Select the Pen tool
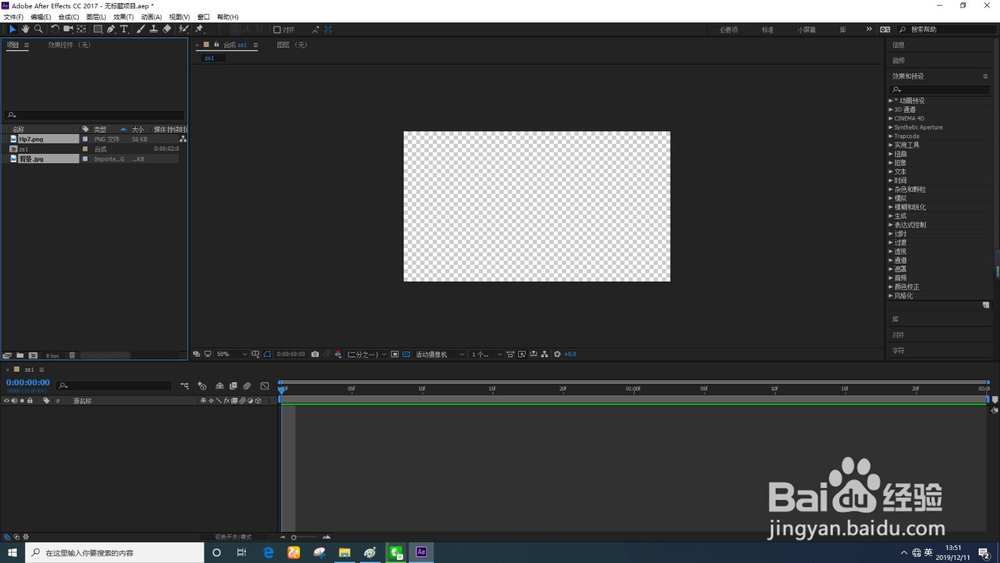The width and height of the screenshot is (1000, 563). [x=111, y=29]
